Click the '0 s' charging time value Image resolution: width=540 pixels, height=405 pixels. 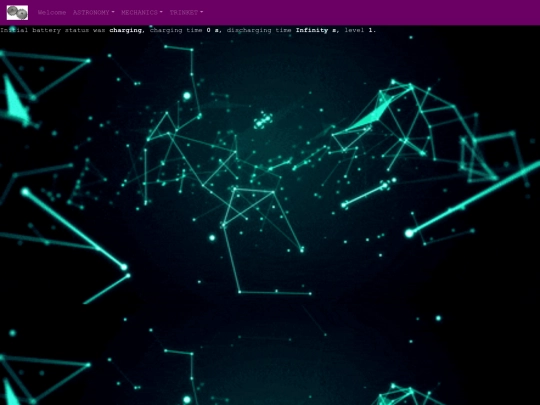click(x=212, y=30)
